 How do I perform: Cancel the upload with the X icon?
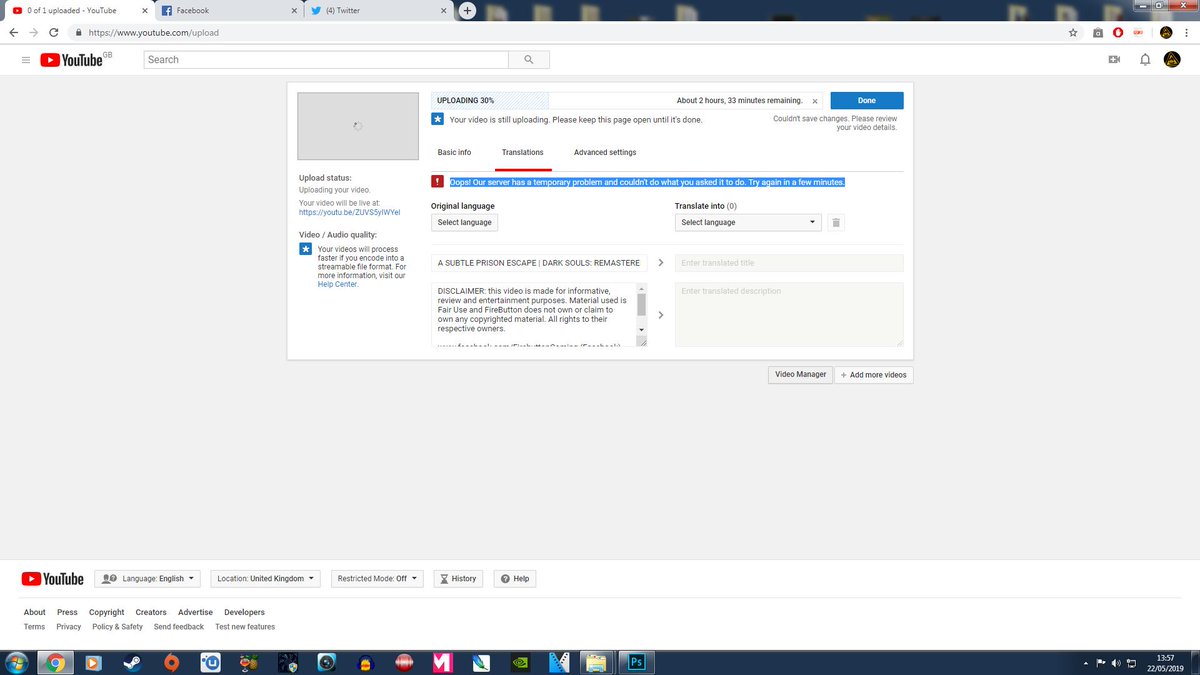click(815, 101)
